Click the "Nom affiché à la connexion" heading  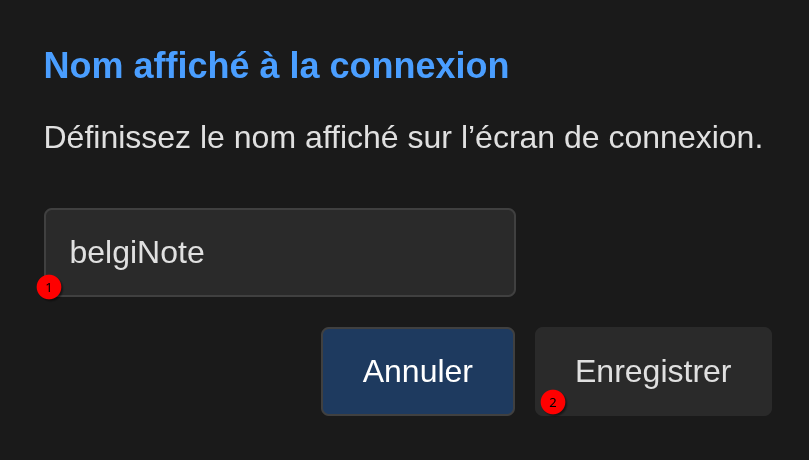click(276, 66)
